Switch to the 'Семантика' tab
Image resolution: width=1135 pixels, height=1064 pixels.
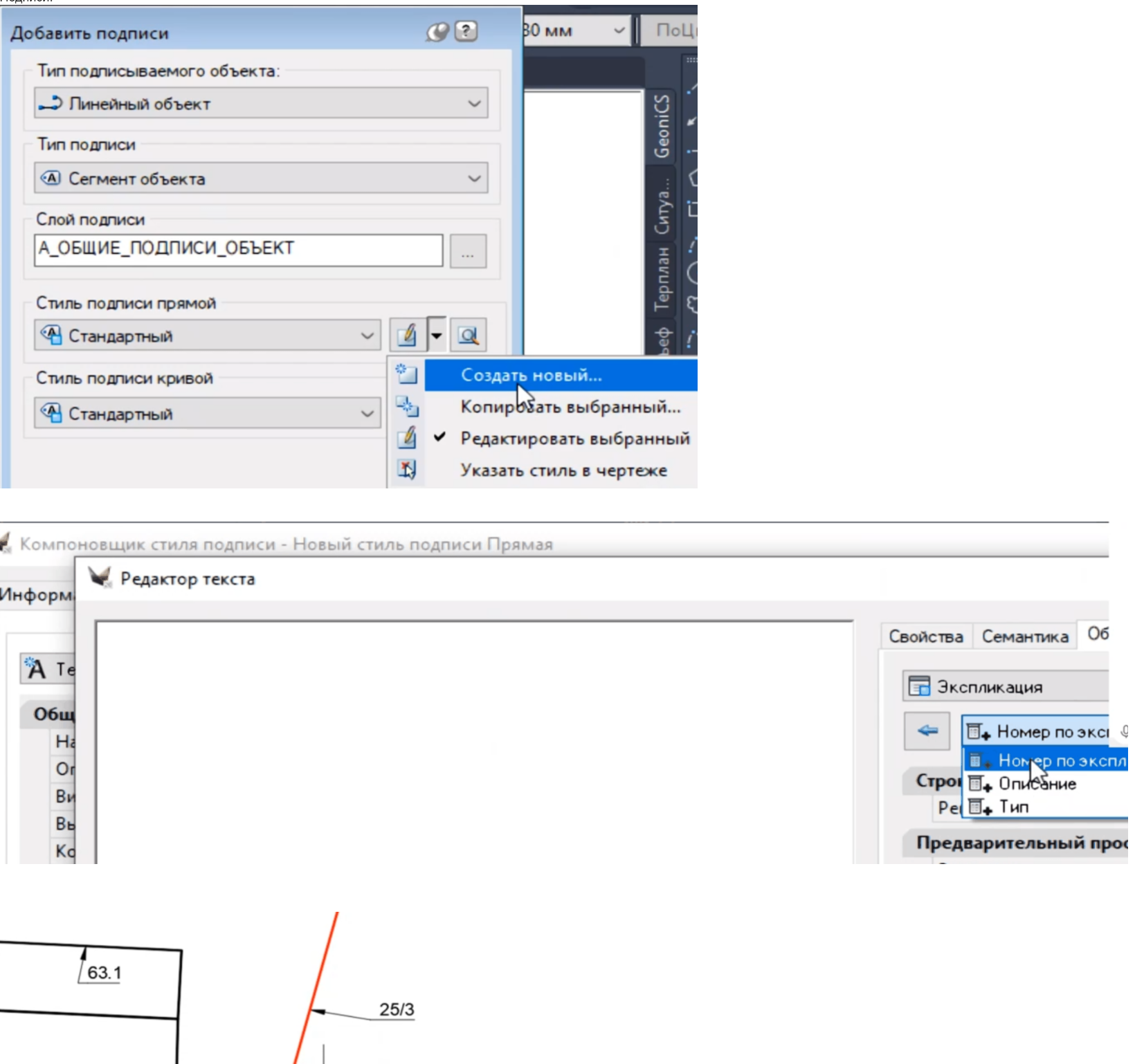coord(1024,636)
